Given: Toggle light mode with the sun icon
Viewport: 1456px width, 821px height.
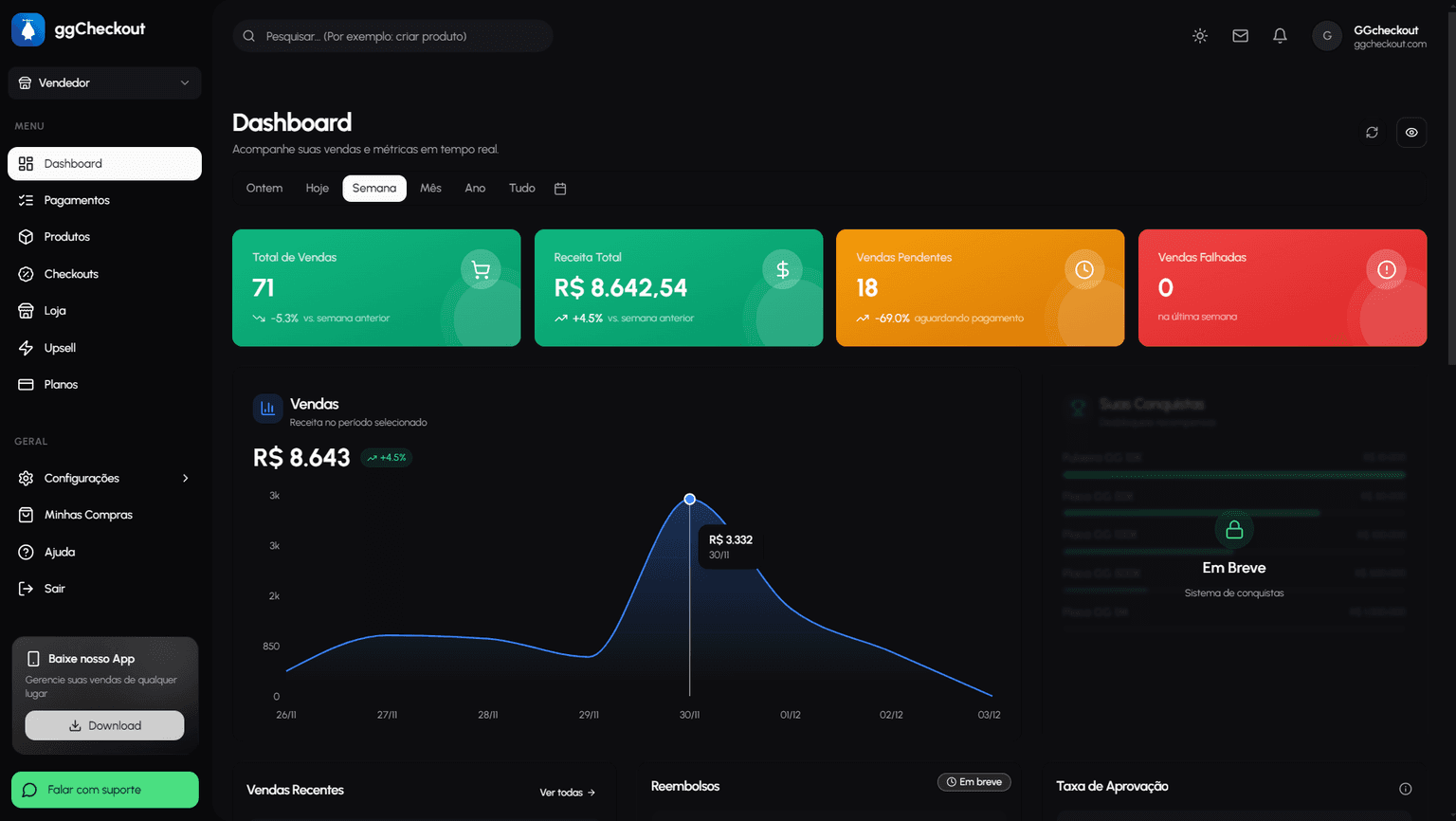Looking at the screenshot, I should (x=1199, y=35).
